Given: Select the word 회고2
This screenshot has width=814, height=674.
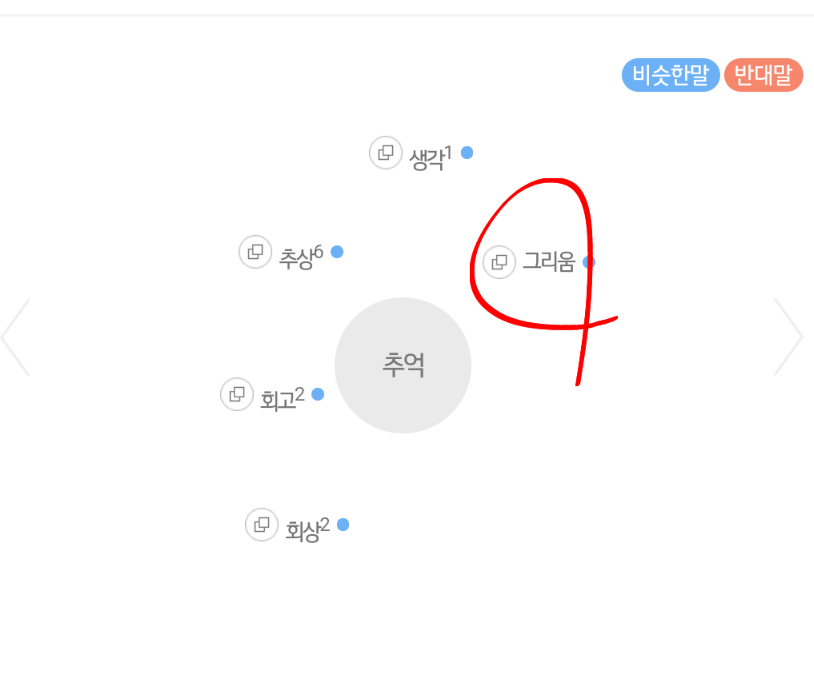Looking at the screenshot, I should tap(282, 399).
